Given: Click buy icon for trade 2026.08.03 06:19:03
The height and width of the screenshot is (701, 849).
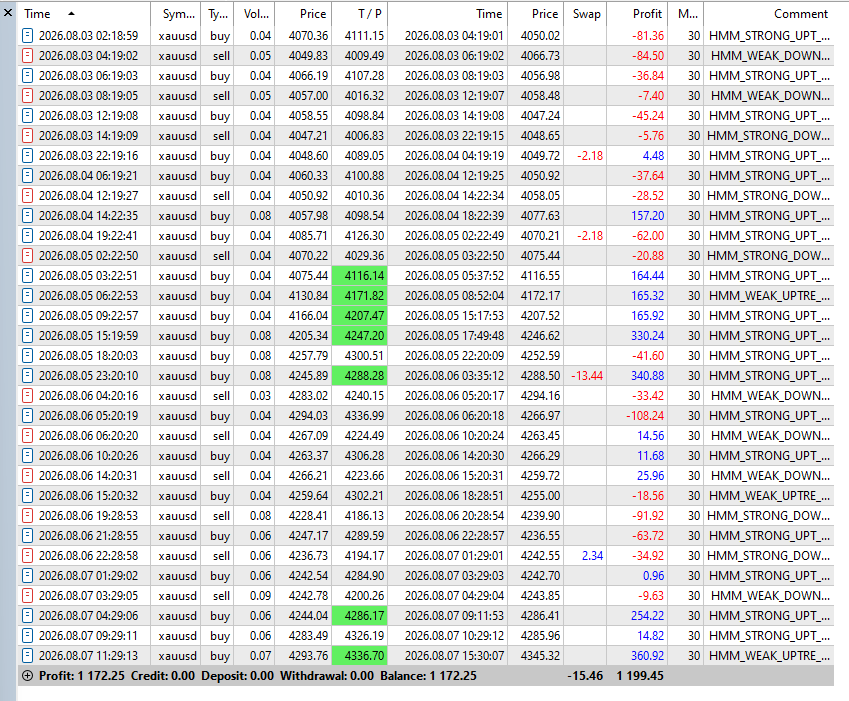Looking at the screenshot, I should 27,76.
